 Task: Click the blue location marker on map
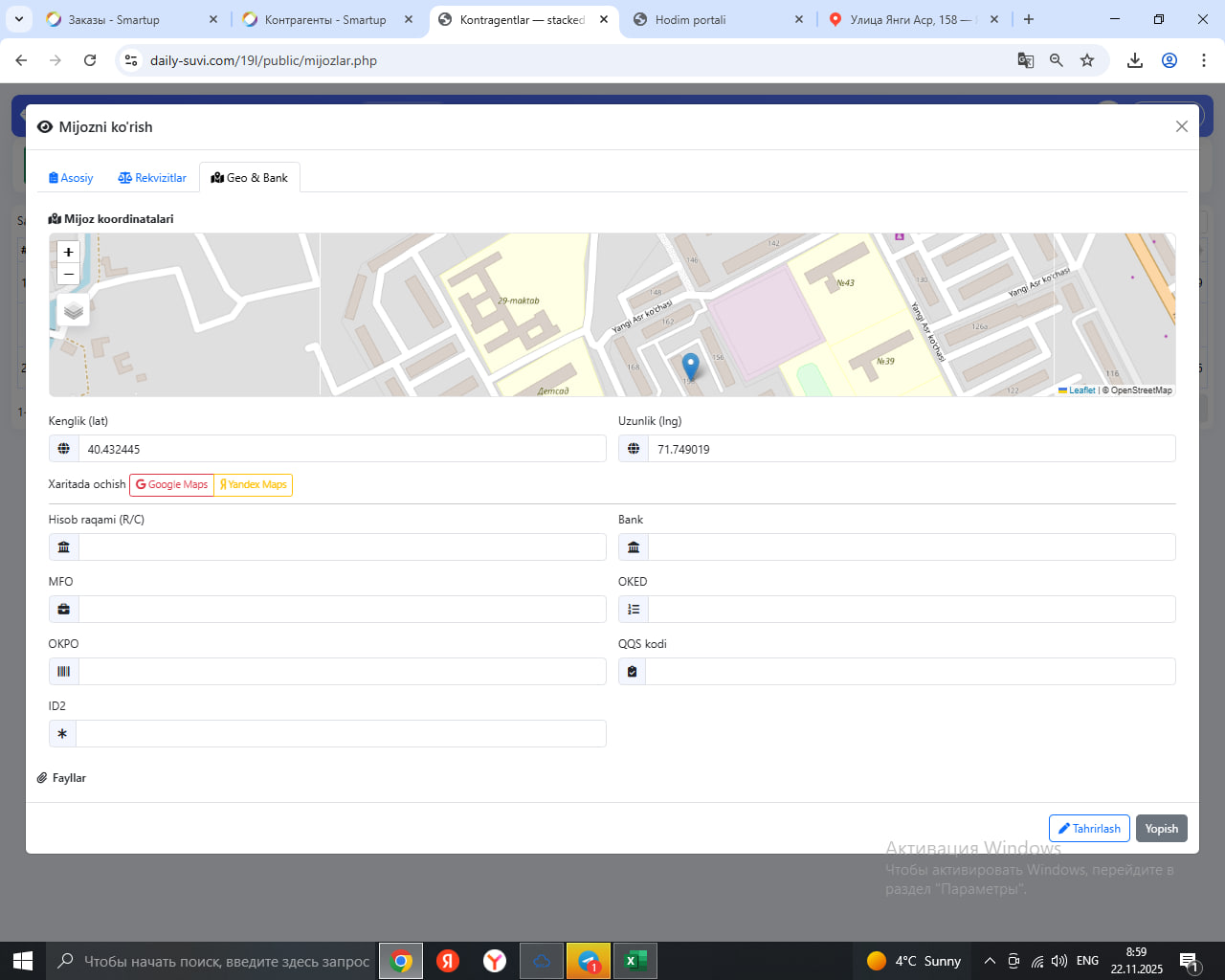tap(690, 366)
